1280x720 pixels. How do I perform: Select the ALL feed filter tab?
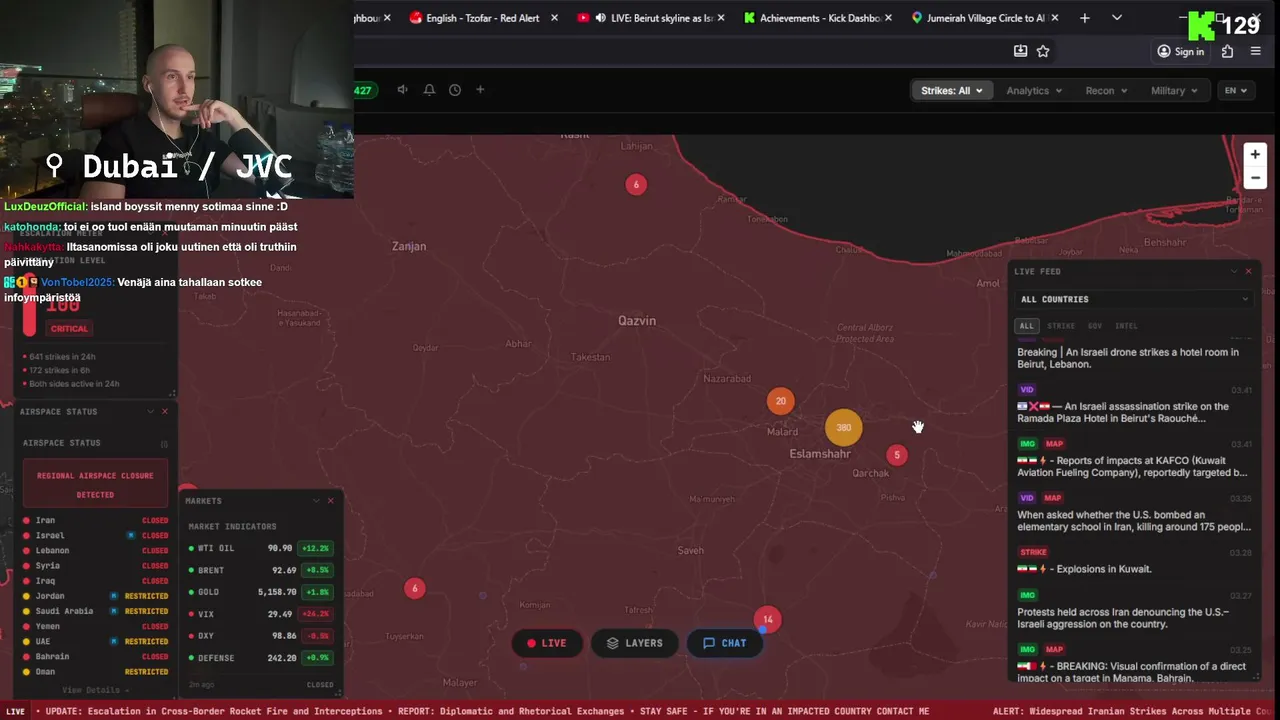click(x=1027, y=326)
